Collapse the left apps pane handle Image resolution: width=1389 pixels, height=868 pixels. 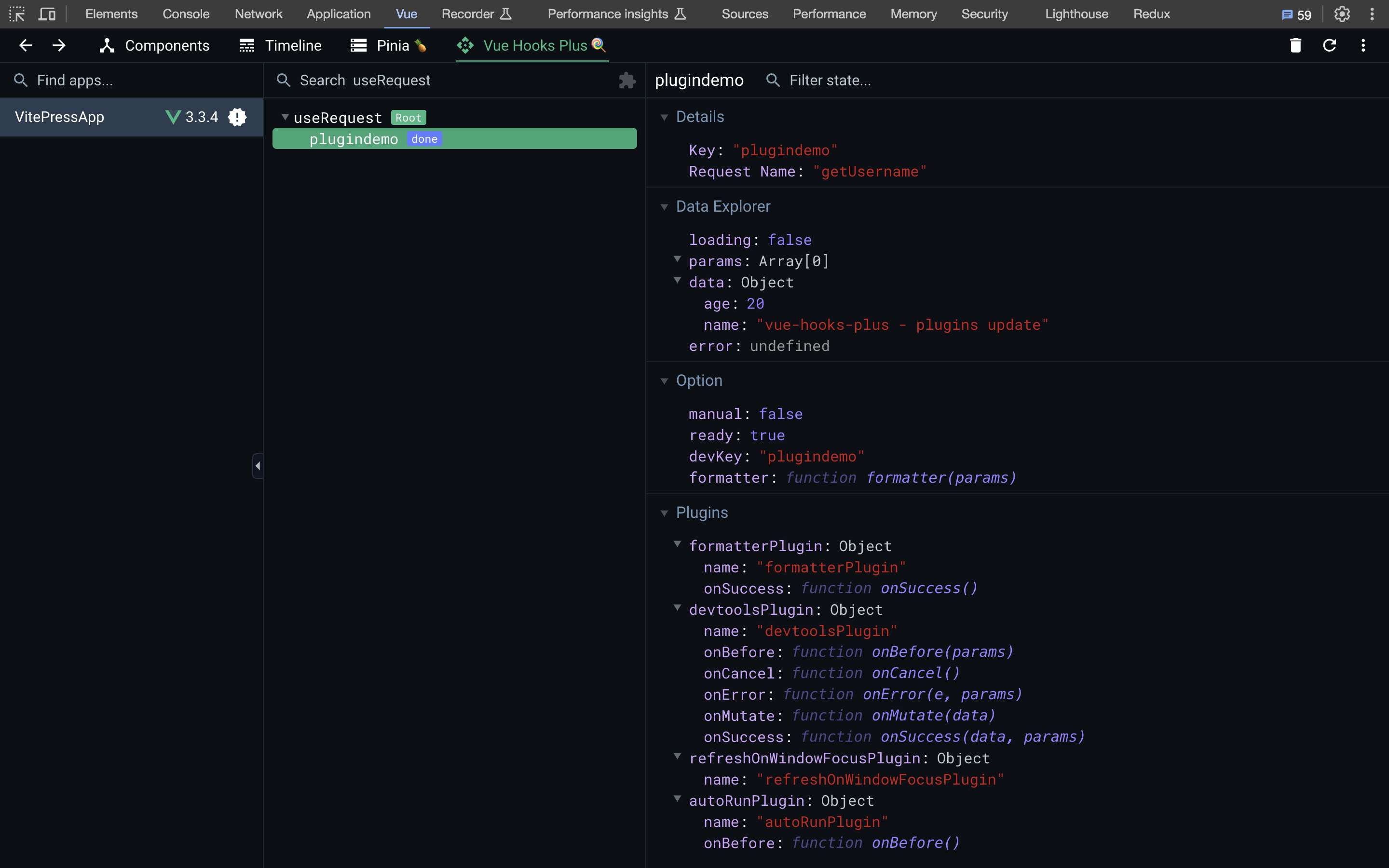[x=258, y=465]
